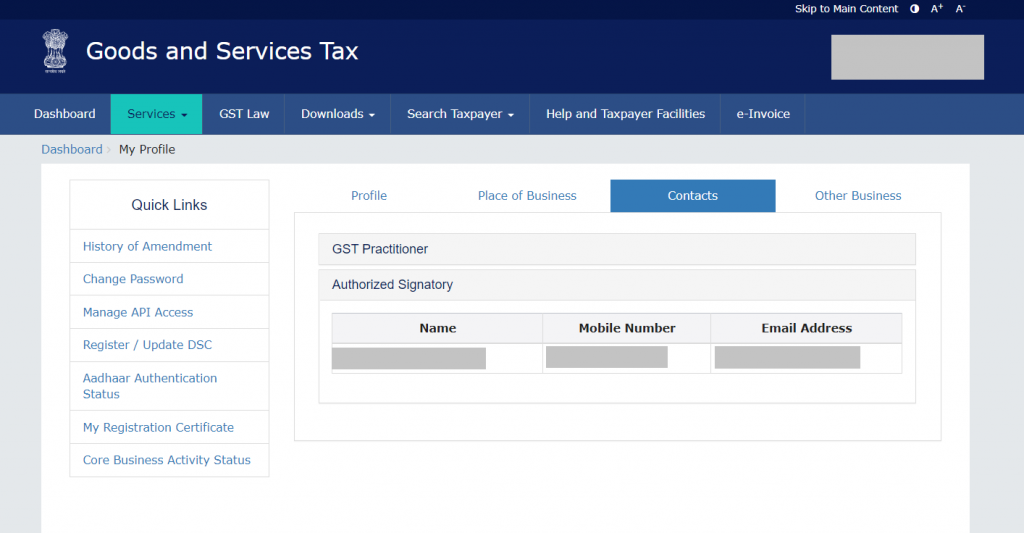Screen dimensions: 1024x533
Task: Click the Mobile Number column header
Action: [627, 329]
